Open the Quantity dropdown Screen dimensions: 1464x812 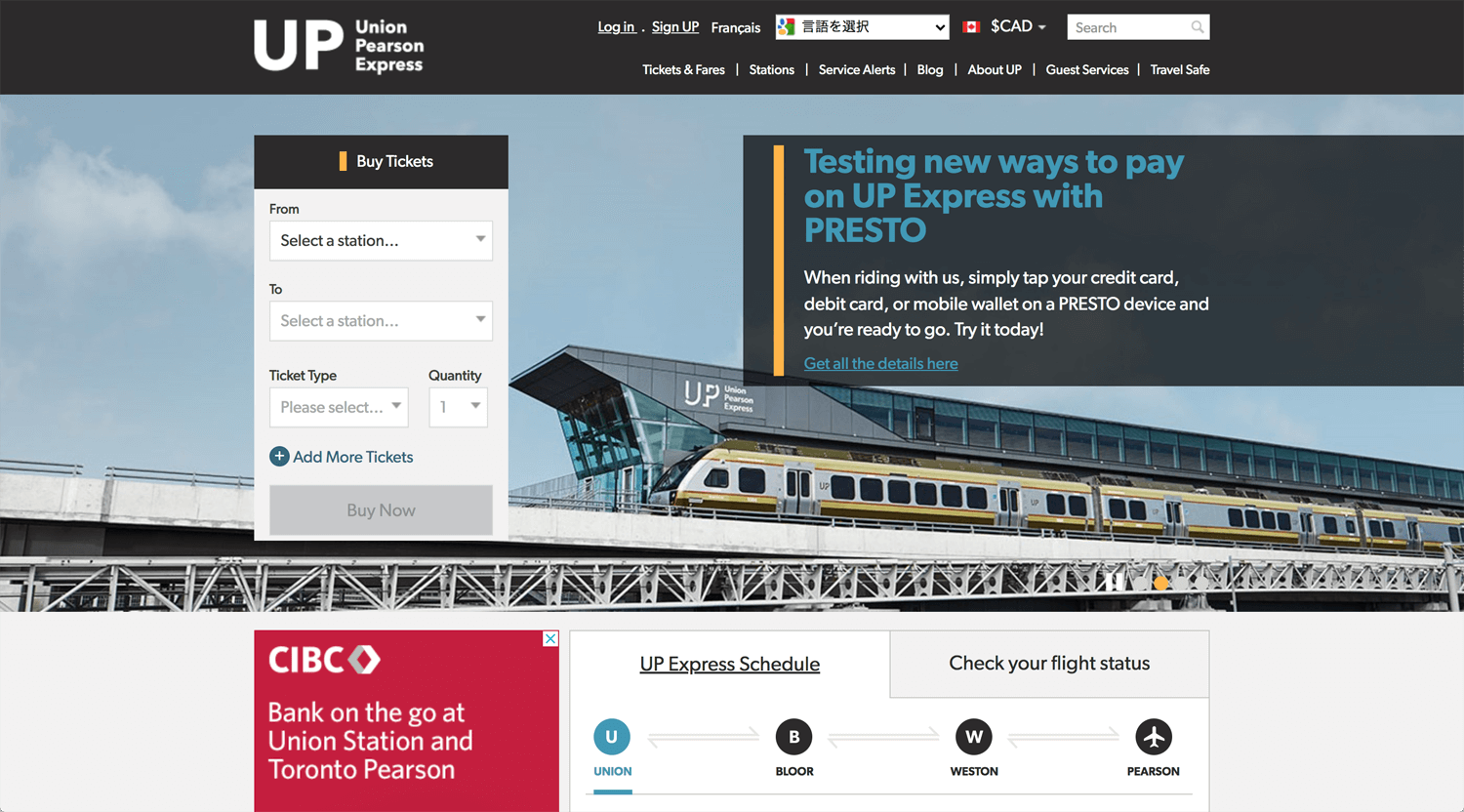(x=458, y=407)
